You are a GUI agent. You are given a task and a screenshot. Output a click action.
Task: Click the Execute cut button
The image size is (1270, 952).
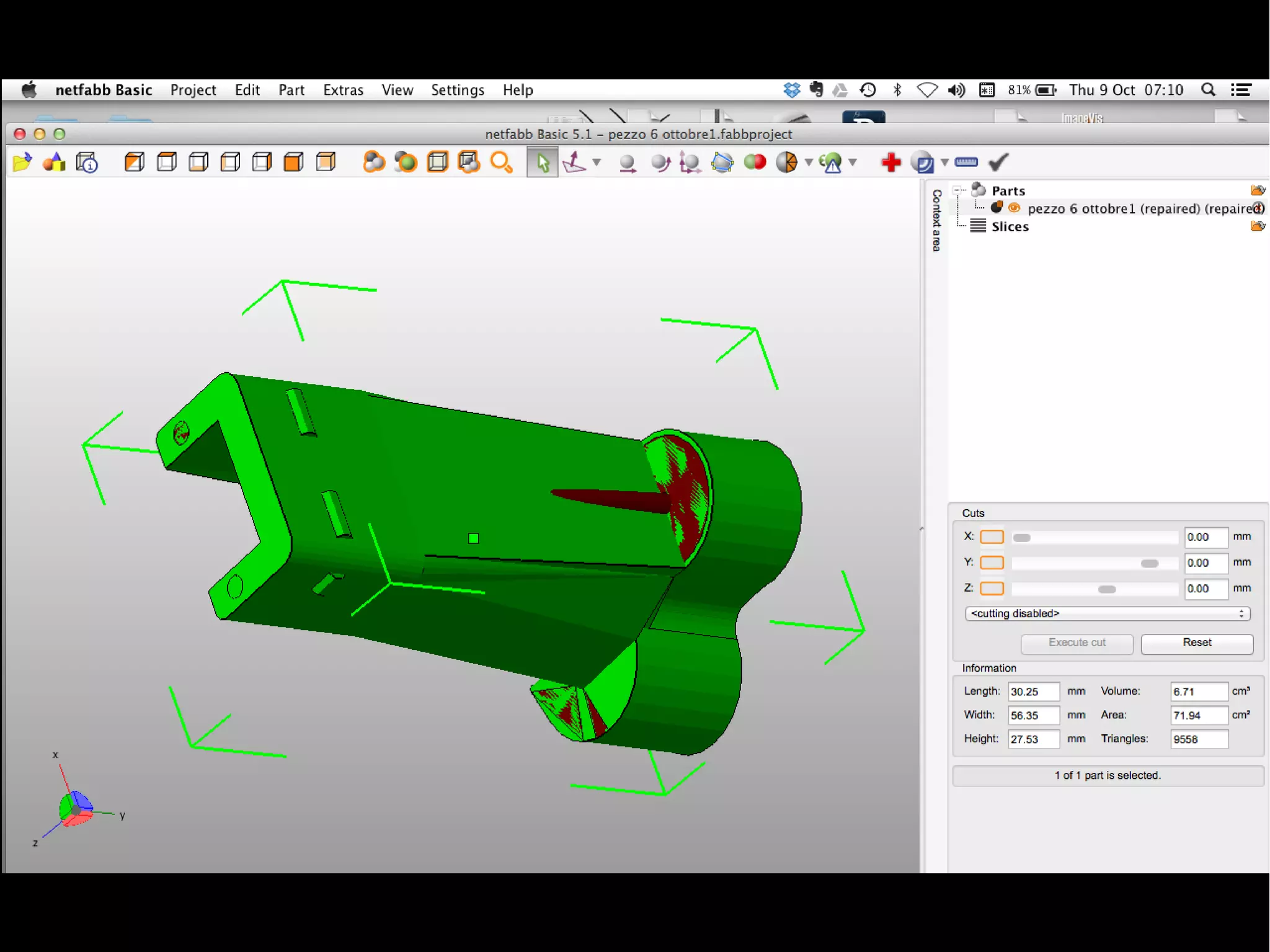coord(1077,643)
